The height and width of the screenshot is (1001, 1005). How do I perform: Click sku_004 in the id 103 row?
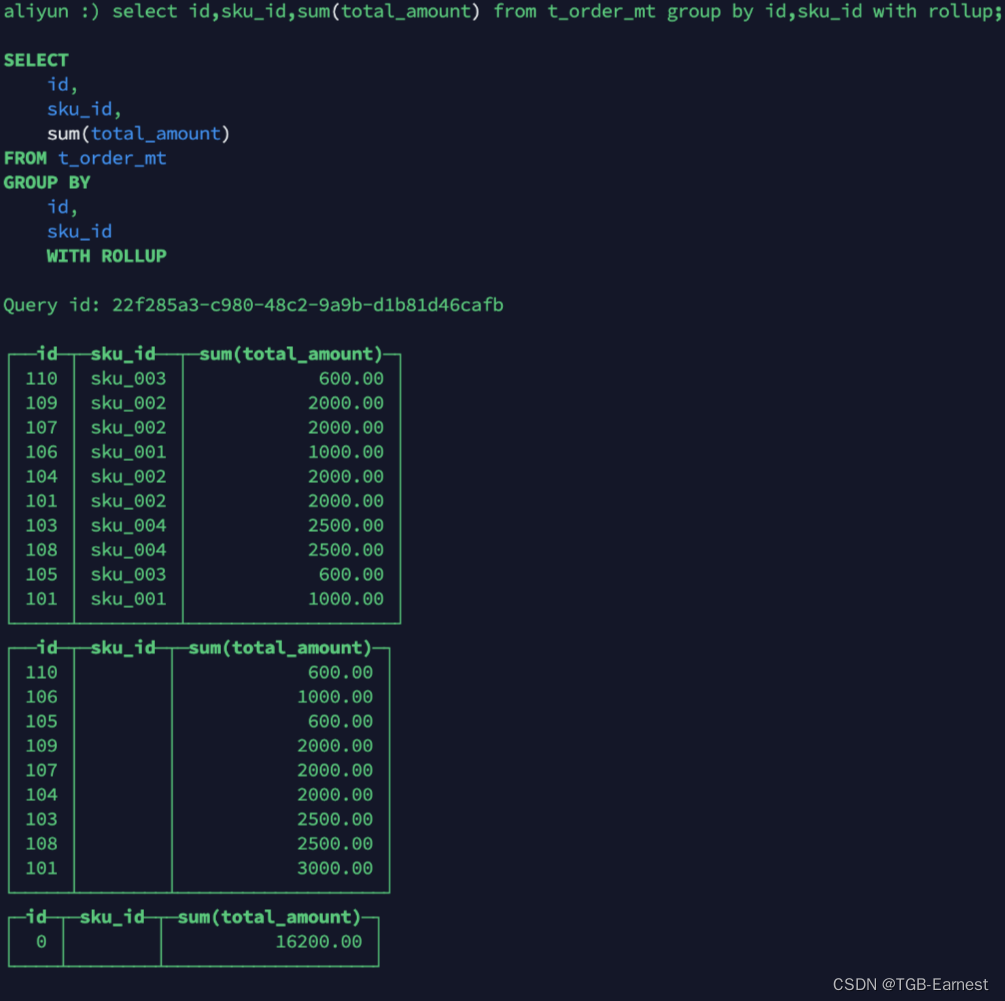128,525
